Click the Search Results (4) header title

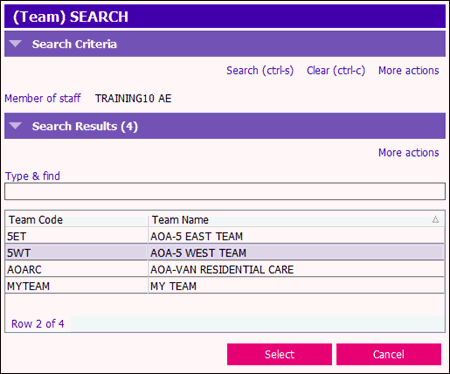point(85,126)
